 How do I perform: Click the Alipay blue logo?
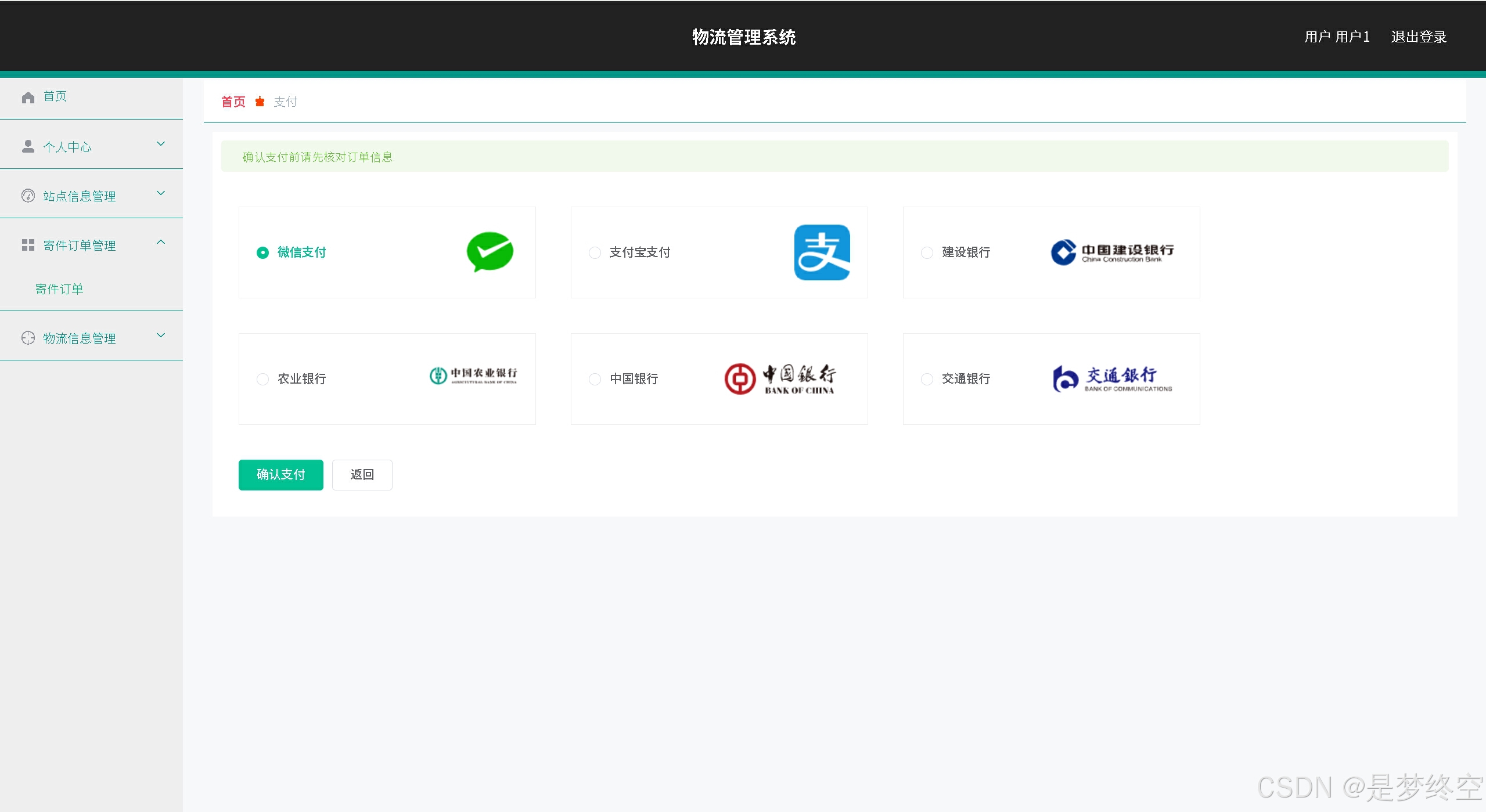pos(822,252)
